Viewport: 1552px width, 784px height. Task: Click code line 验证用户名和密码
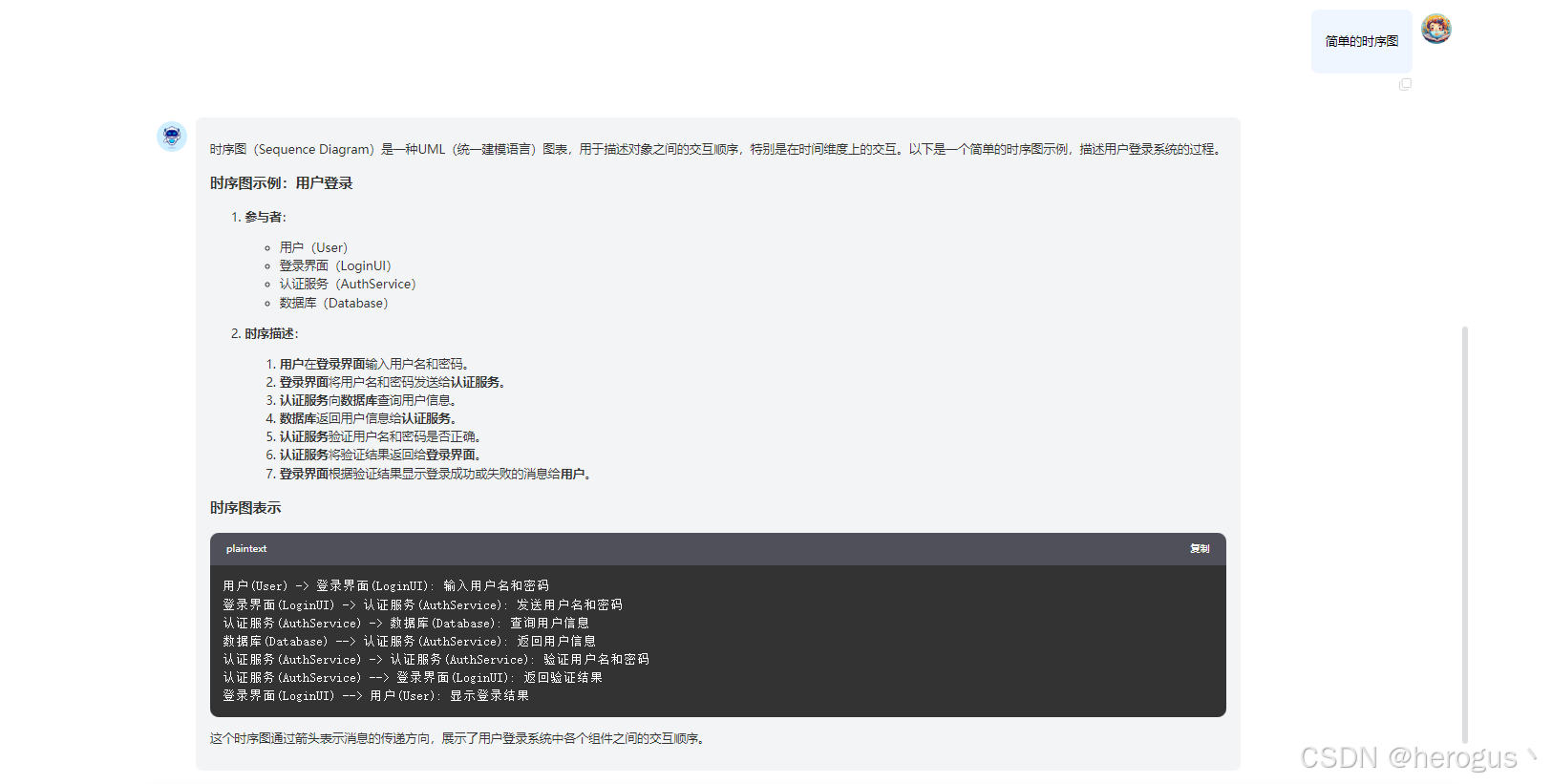click(x=436, y=659)
